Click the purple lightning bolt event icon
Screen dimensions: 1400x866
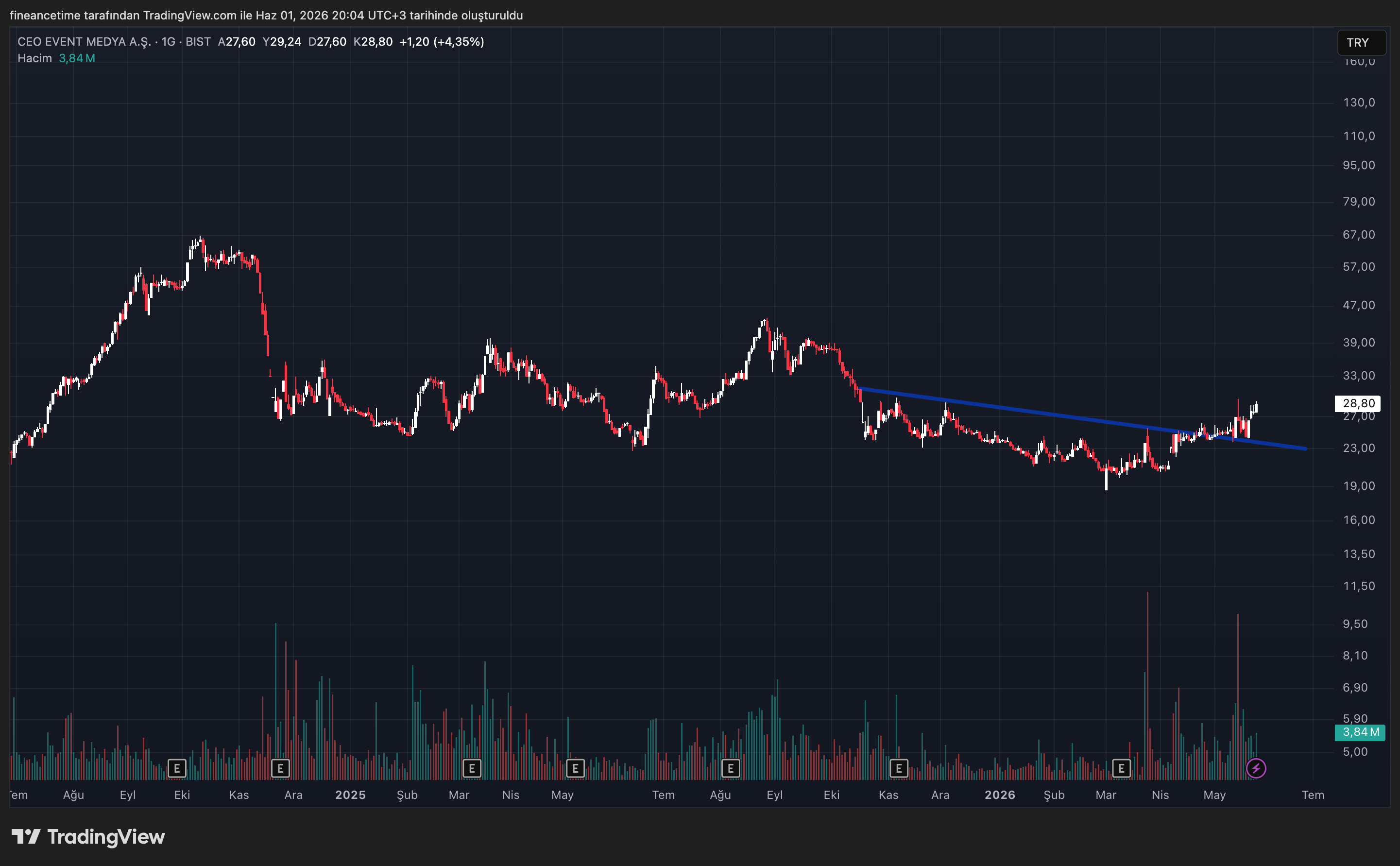click(x=1256, y=768)
